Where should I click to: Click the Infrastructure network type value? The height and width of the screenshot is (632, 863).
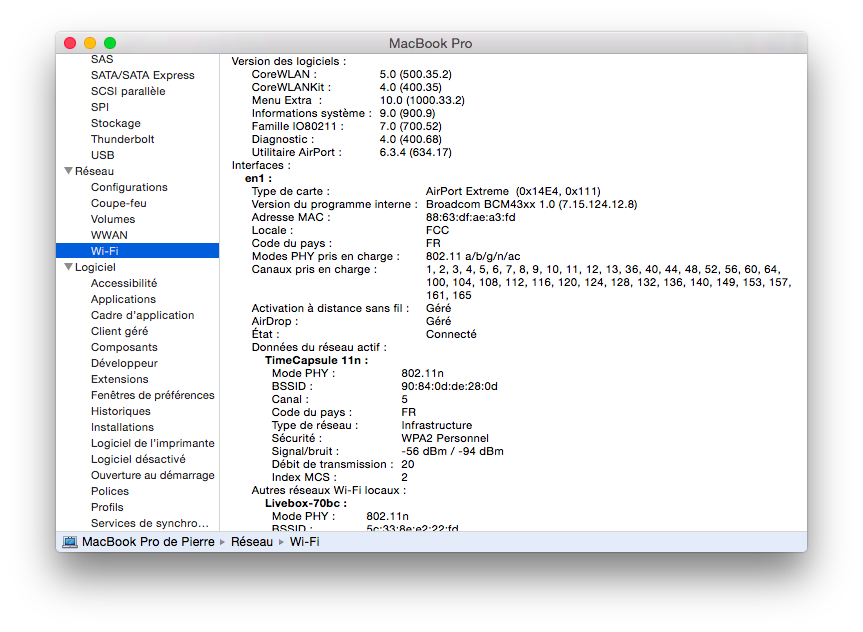[436, 425]
